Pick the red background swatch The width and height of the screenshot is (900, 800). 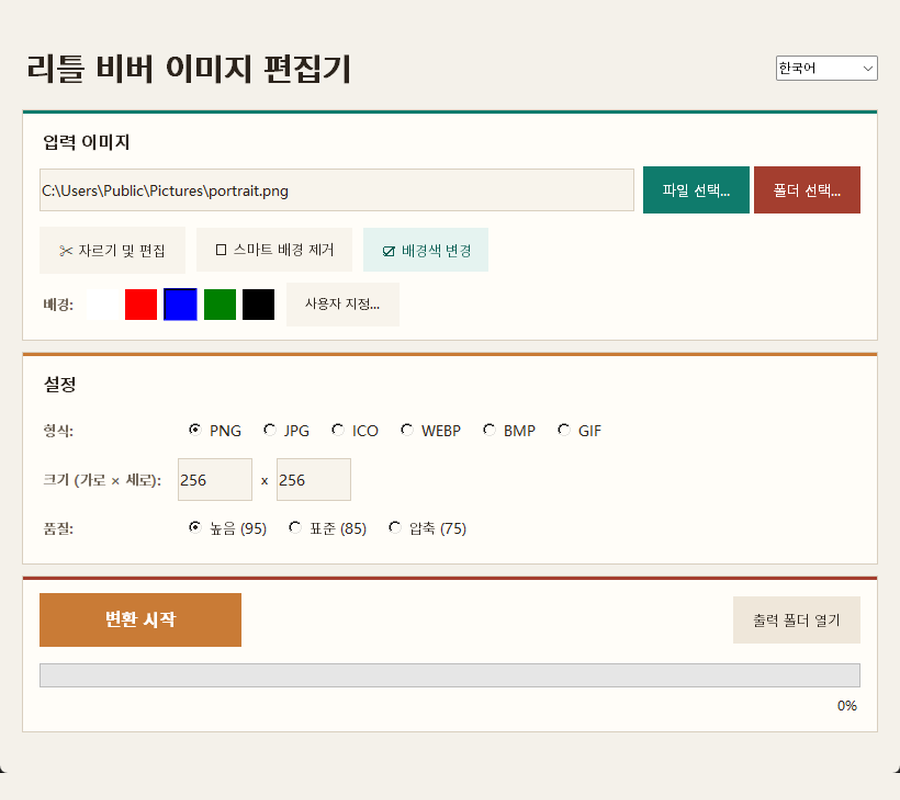pos(141,304)
